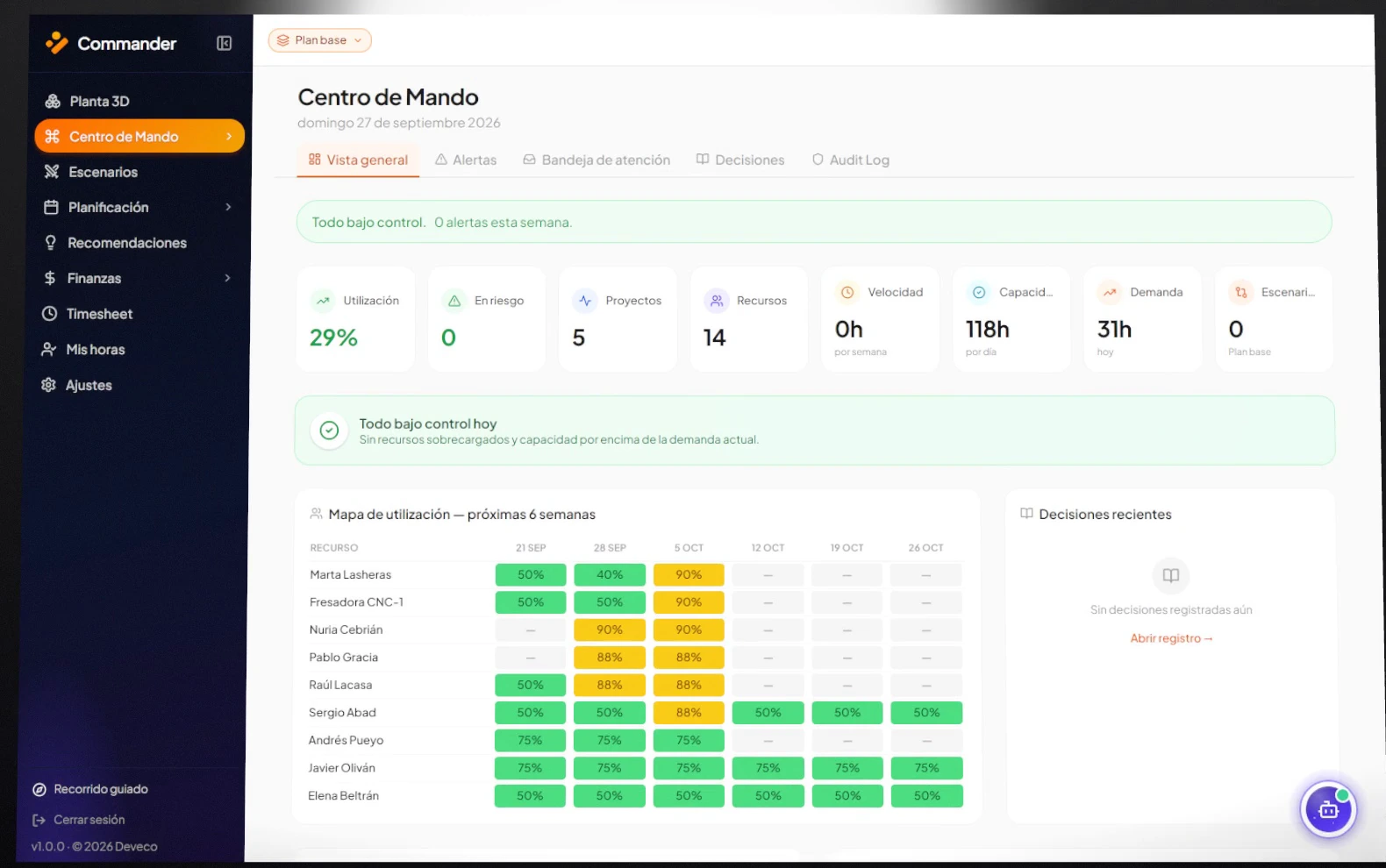Viewport: 1386px width, 868px height.
Task: Select the Vista general tab
Action: (358, 160)
